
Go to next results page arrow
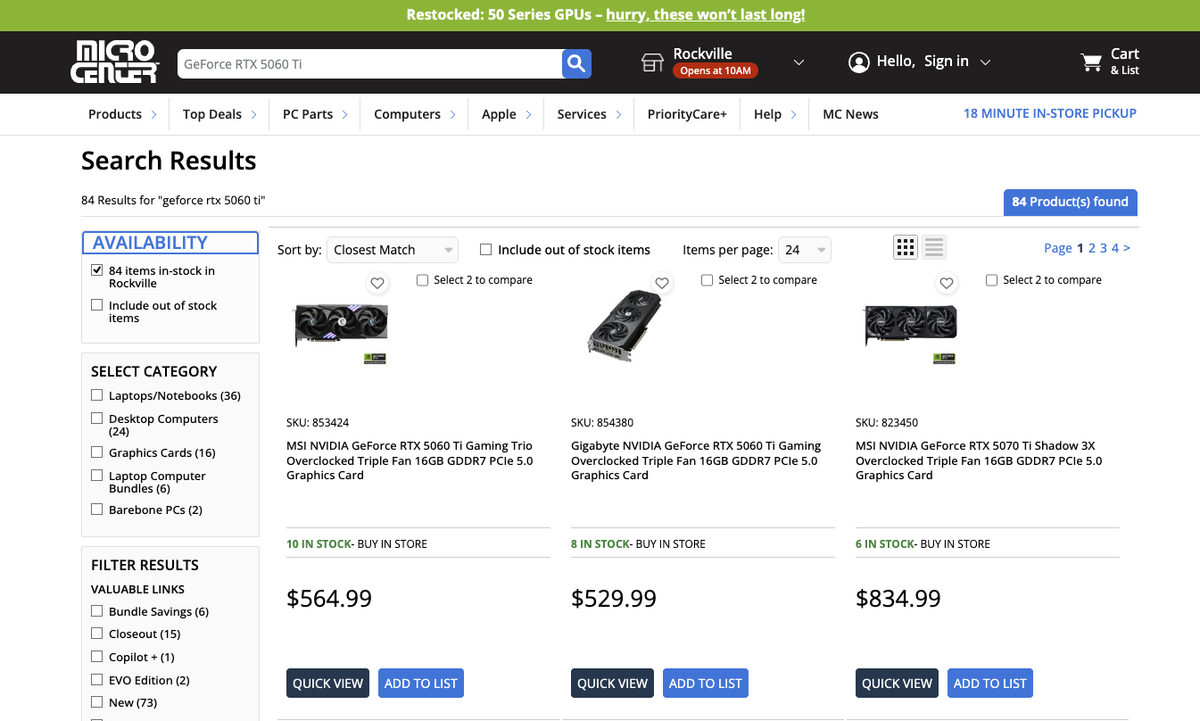1127,248
